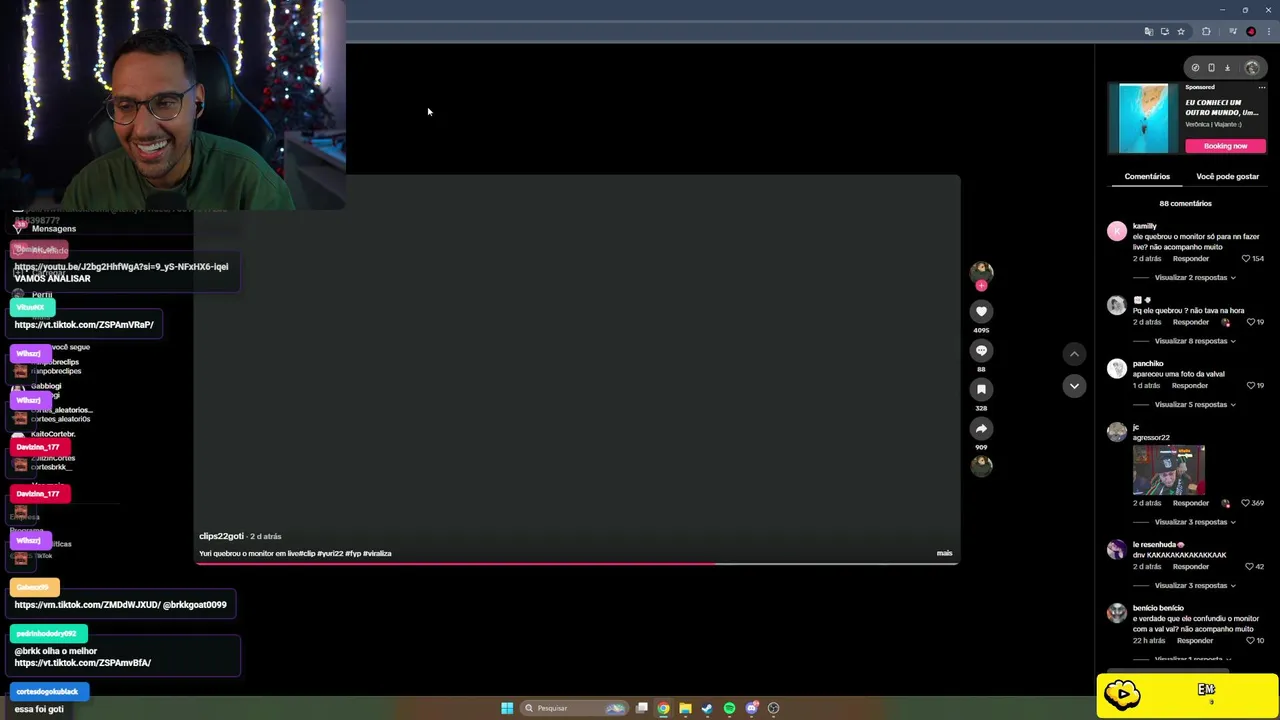Like benício benício's comment with 10 likes
The image size is (1280, 720).
click(1250, 641)
